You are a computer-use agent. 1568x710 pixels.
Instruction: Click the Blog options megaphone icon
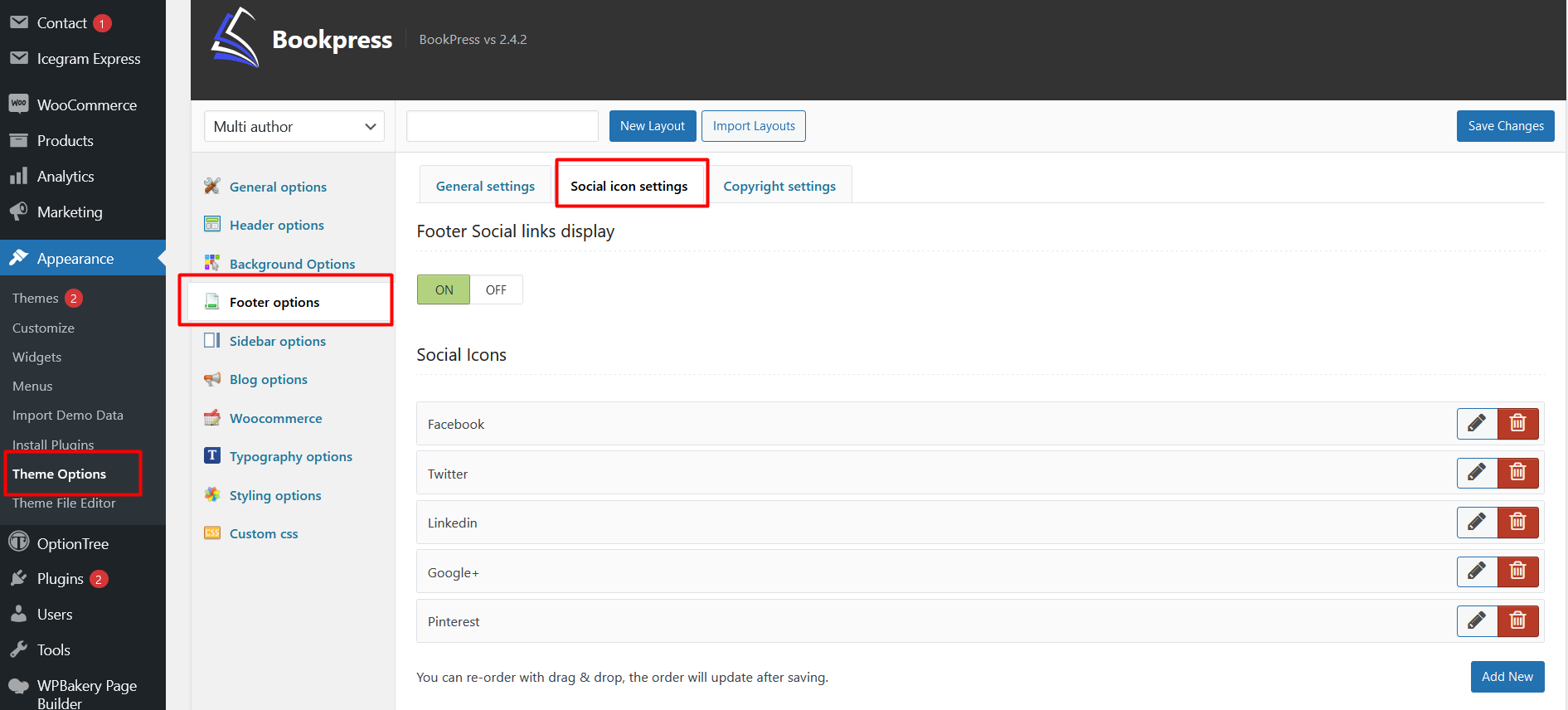click(x=212, y=379)
